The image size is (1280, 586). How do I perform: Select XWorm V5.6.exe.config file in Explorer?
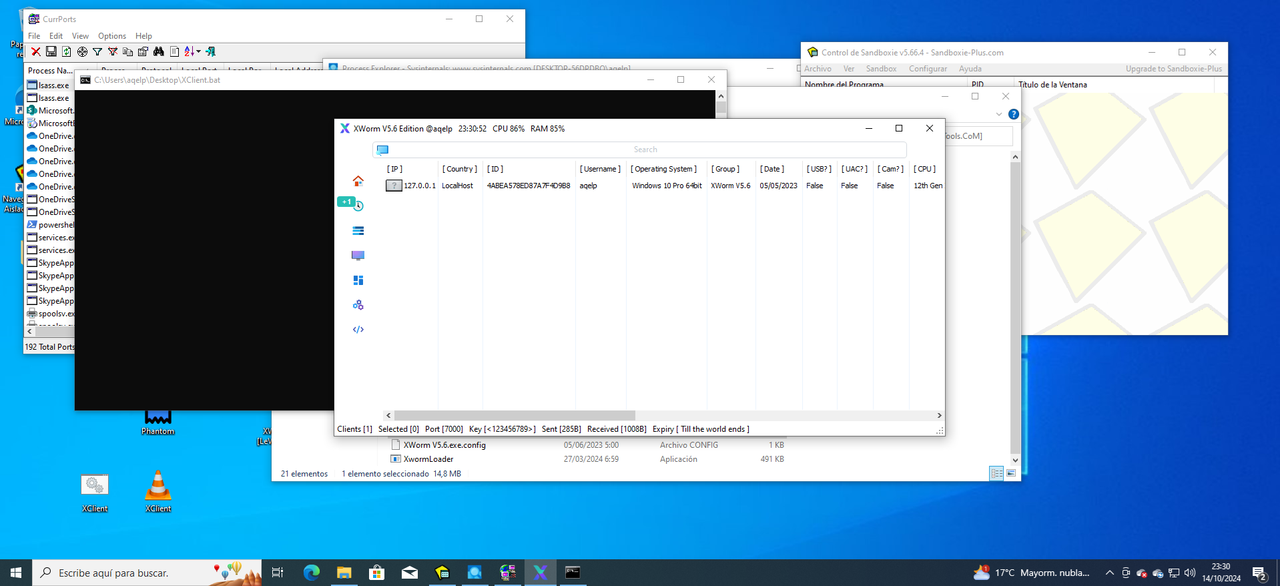(444, 445)
